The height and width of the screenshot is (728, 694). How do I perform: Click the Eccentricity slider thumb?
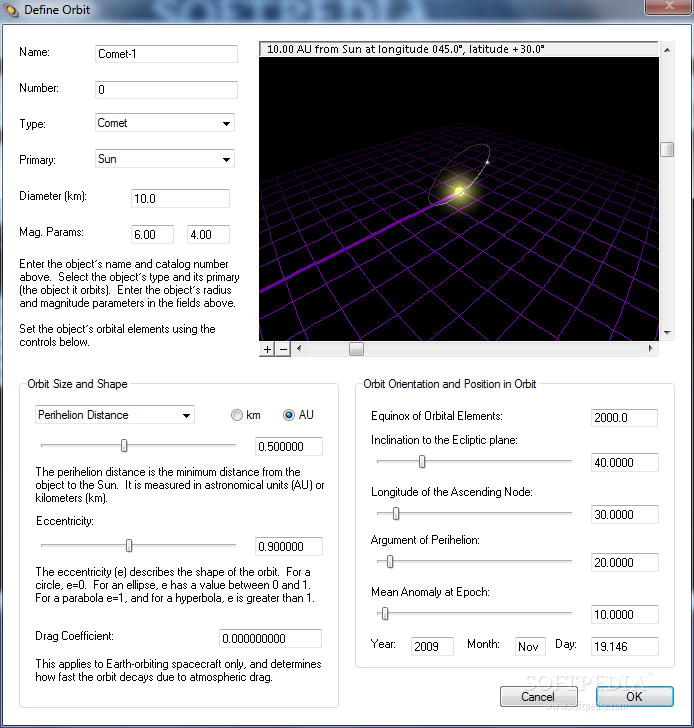click(x=129, y=546)
